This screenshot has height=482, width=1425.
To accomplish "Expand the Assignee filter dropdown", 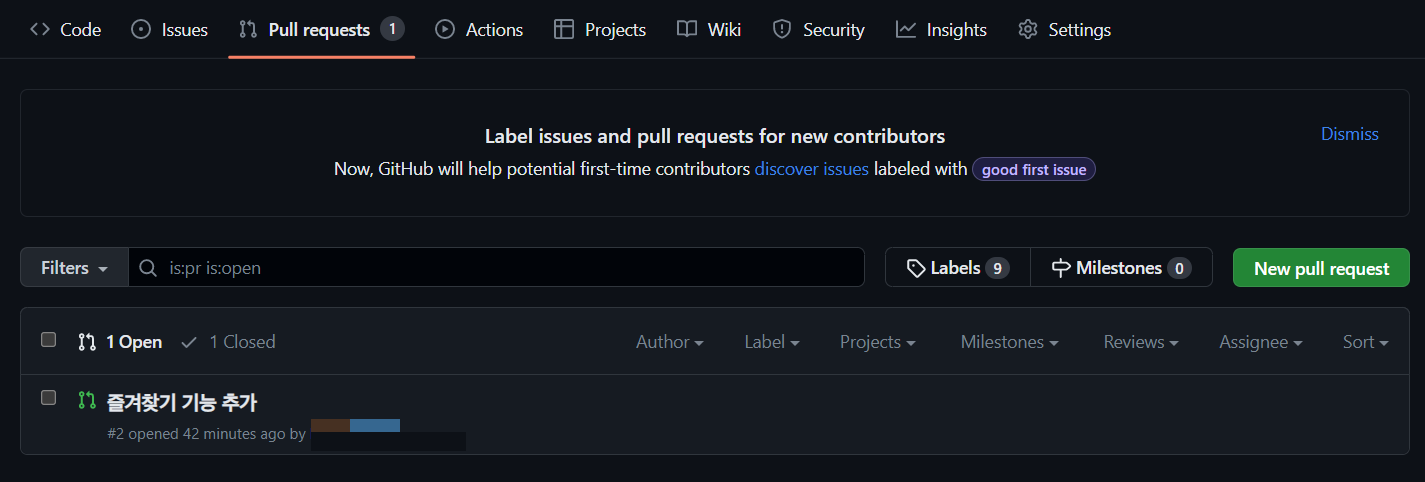I will (x=1261, y=342).
